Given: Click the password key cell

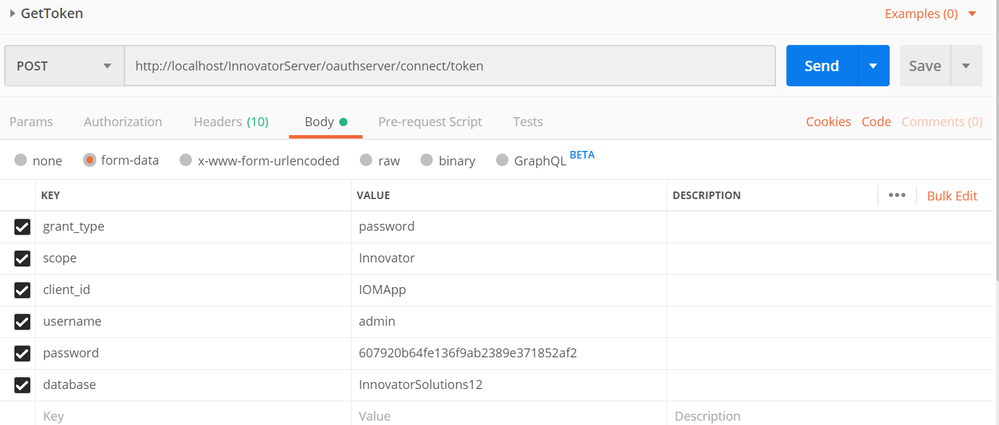Looking at the screenshot, I should (193, 354).
